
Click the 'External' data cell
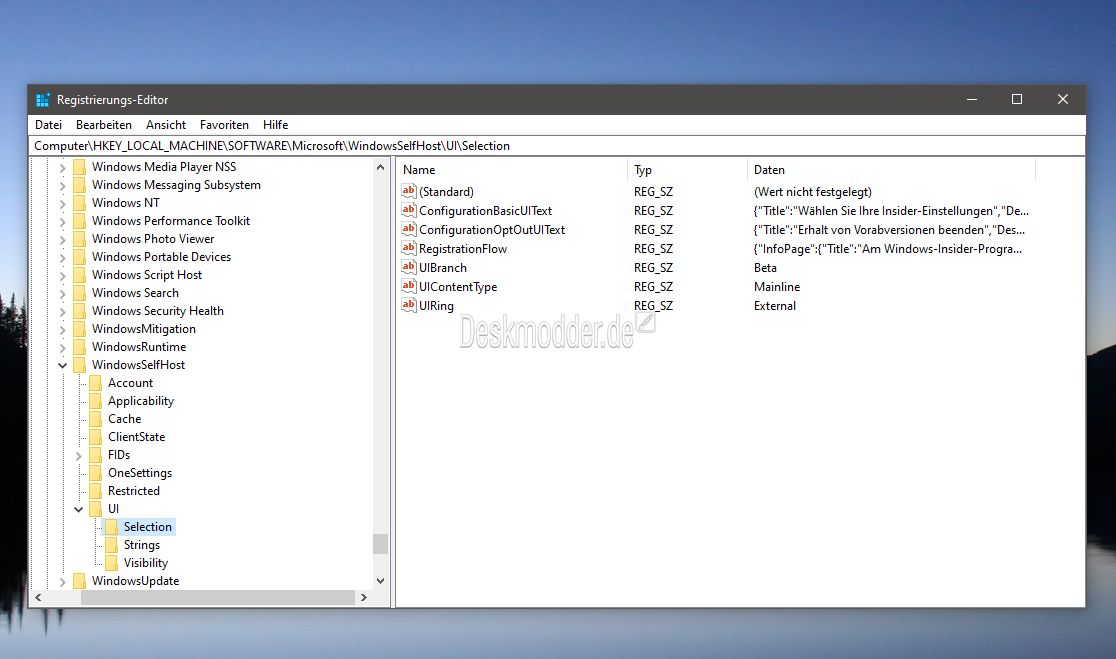click(774, 305)
